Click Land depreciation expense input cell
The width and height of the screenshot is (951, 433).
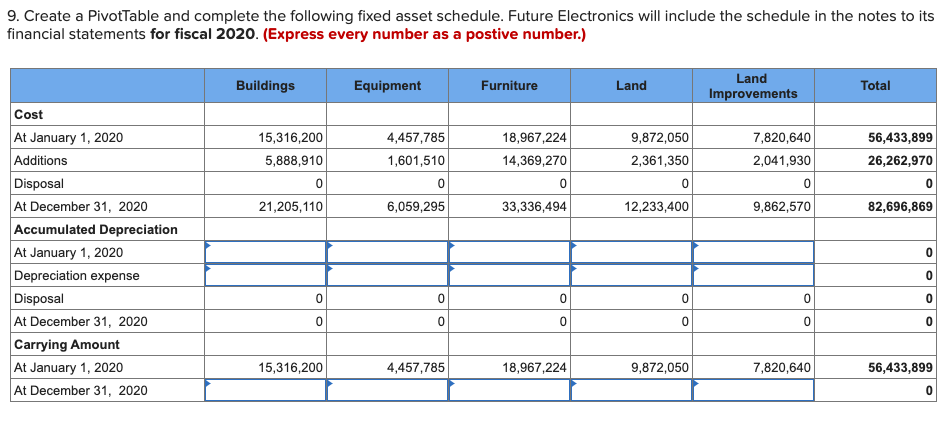click(631, 275)
